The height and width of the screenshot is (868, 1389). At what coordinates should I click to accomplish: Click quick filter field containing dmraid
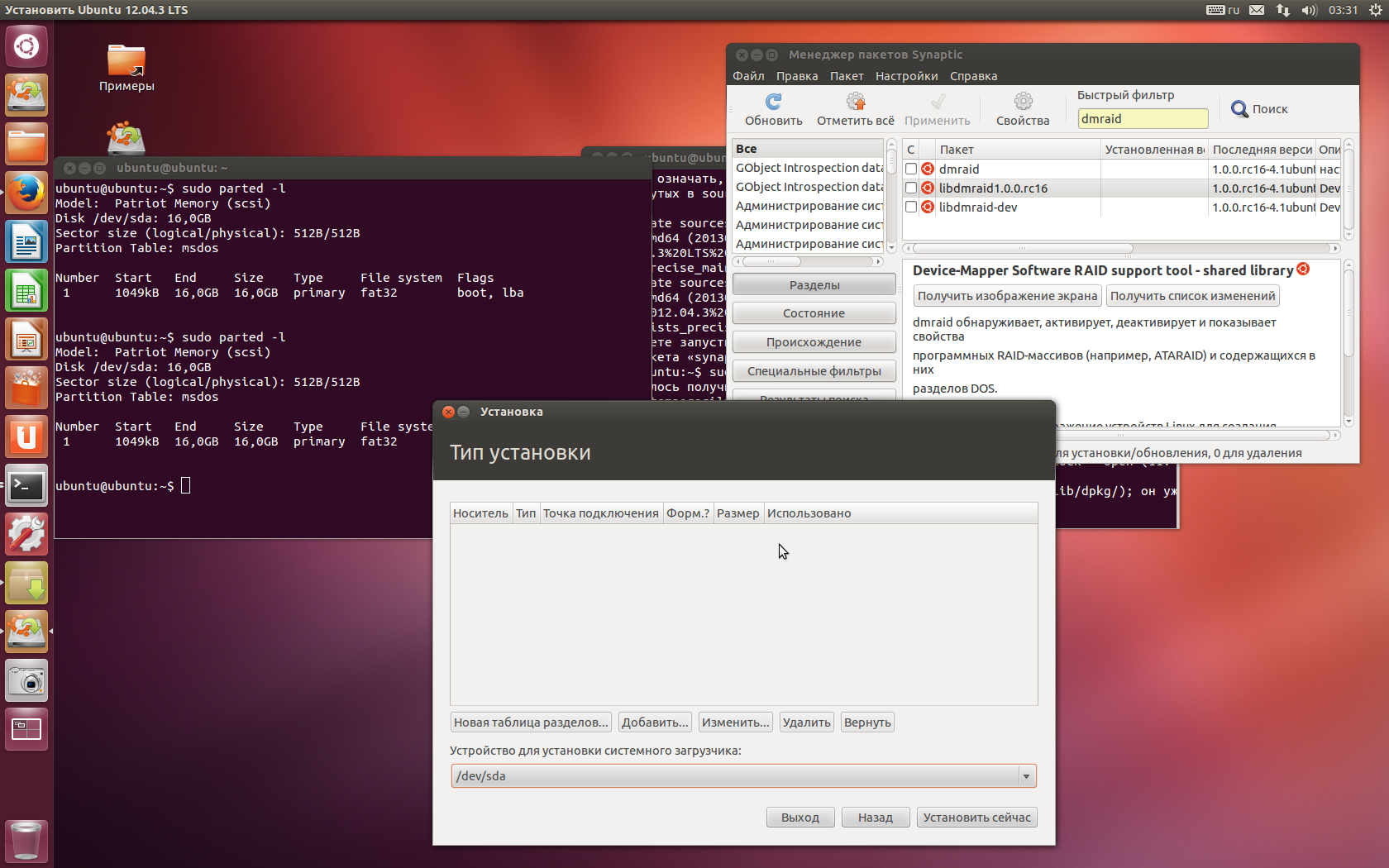[x=1143, y=118]
